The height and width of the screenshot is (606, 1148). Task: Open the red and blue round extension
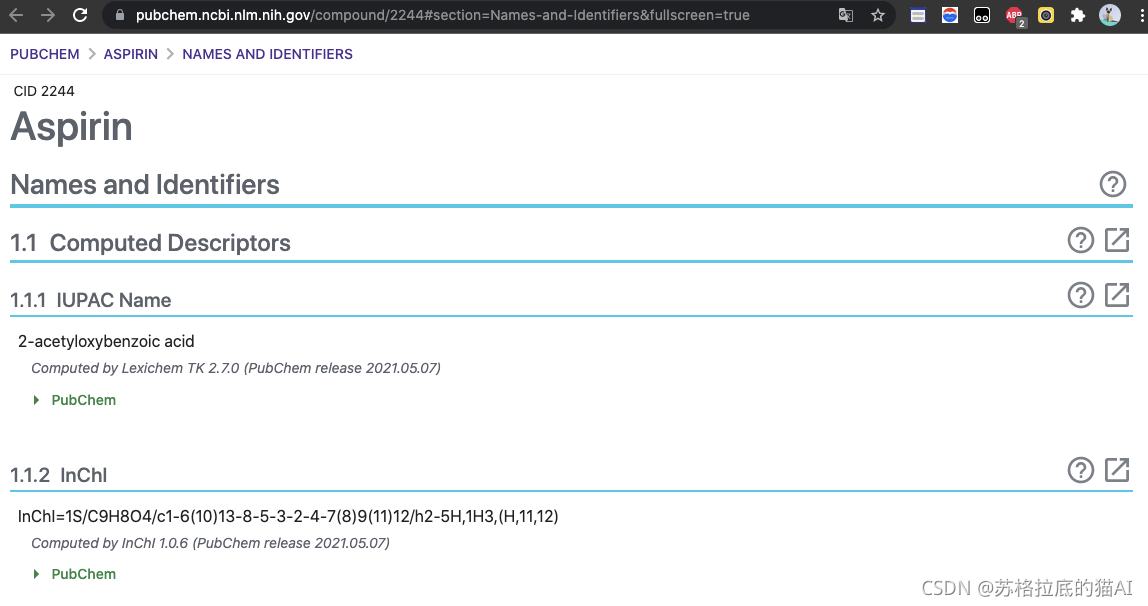[x=950, y=15]
